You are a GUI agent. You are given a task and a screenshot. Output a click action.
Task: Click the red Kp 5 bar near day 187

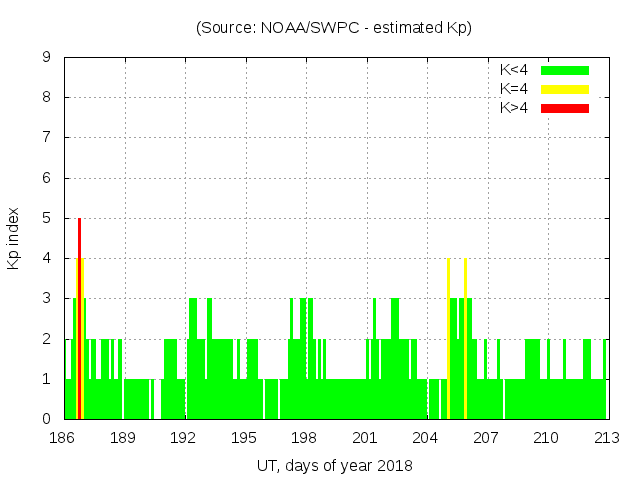point(79,318)
